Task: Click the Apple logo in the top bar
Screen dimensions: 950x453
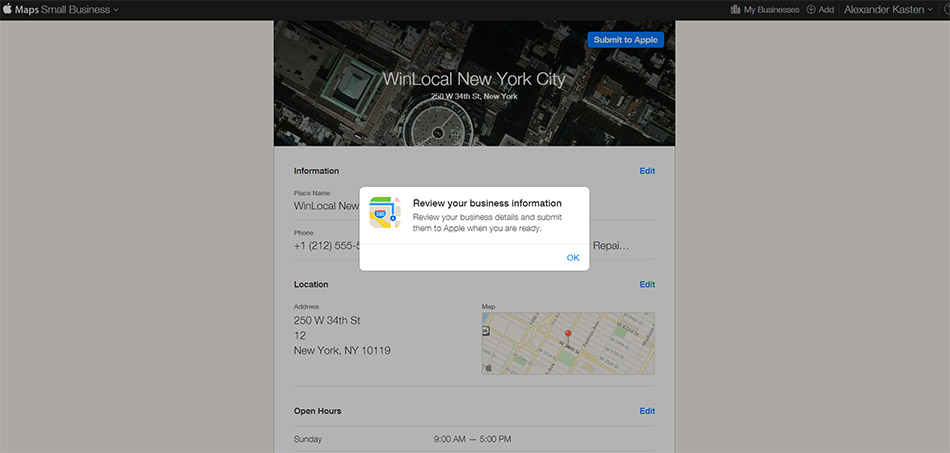Action: pos(7,9)
